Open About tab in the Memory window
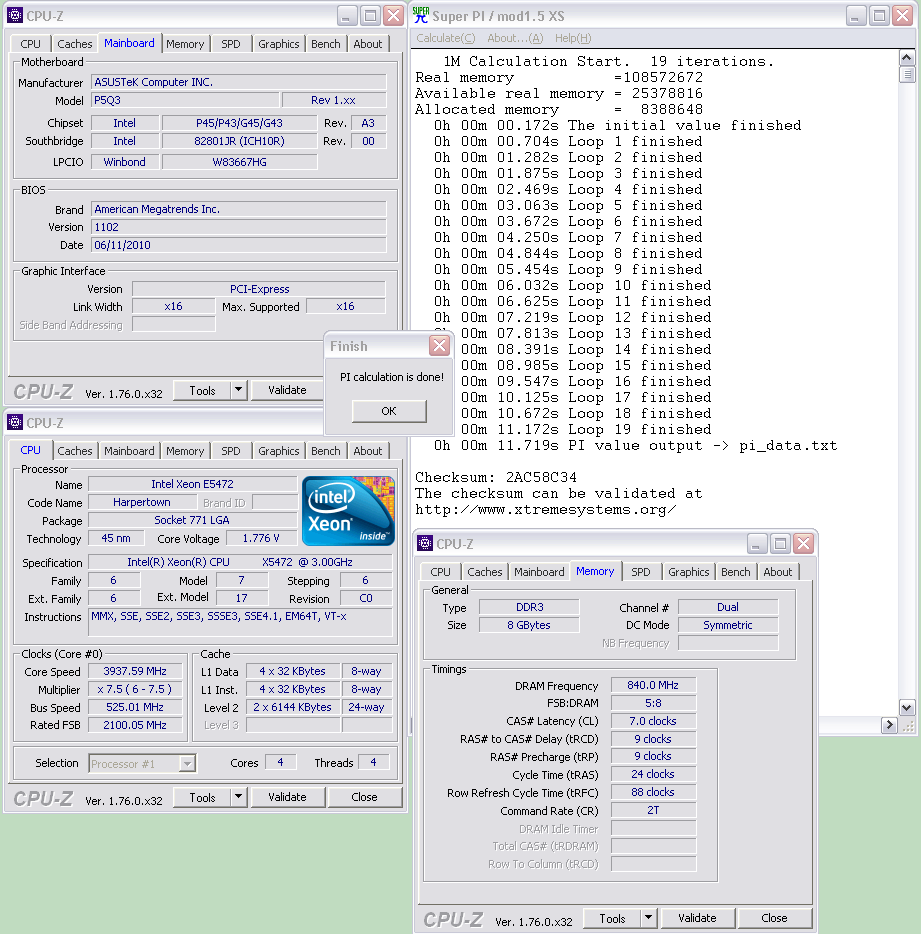Viewport: 921px width, 934px height. tap(777, 571)
